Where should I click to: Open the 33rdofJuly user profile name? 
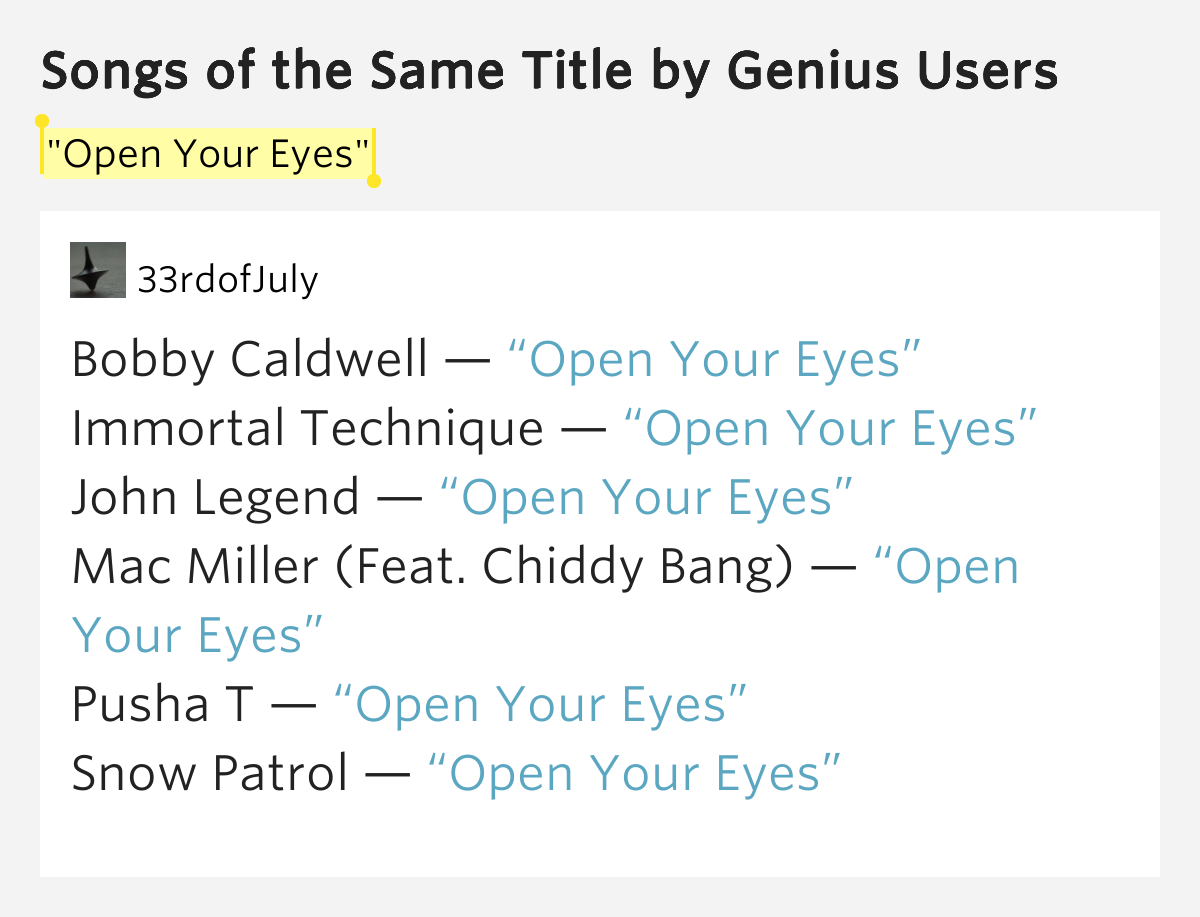click(228, 280)
